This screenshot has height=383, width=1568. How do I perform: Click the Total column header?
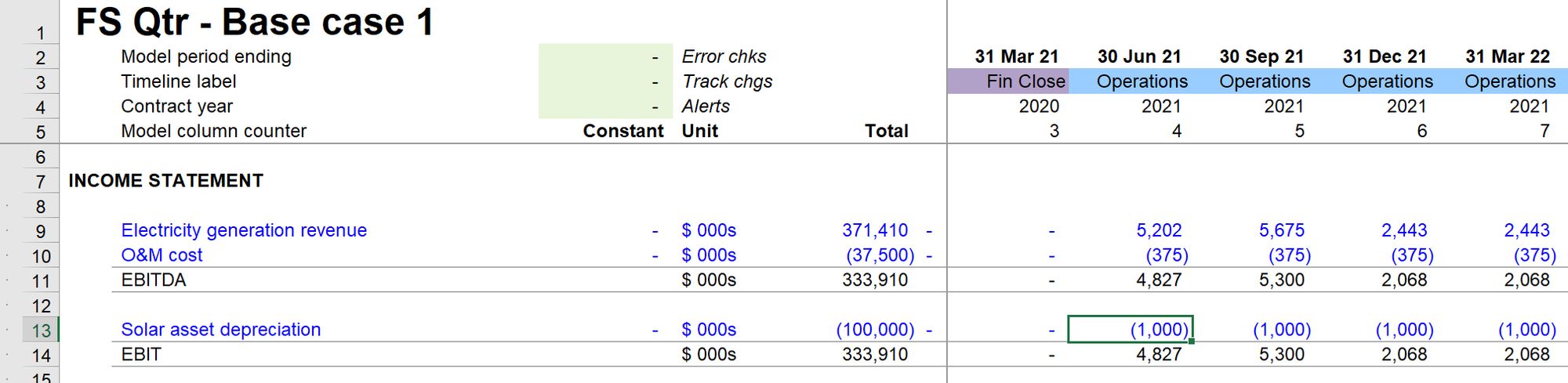pos(886,131)
